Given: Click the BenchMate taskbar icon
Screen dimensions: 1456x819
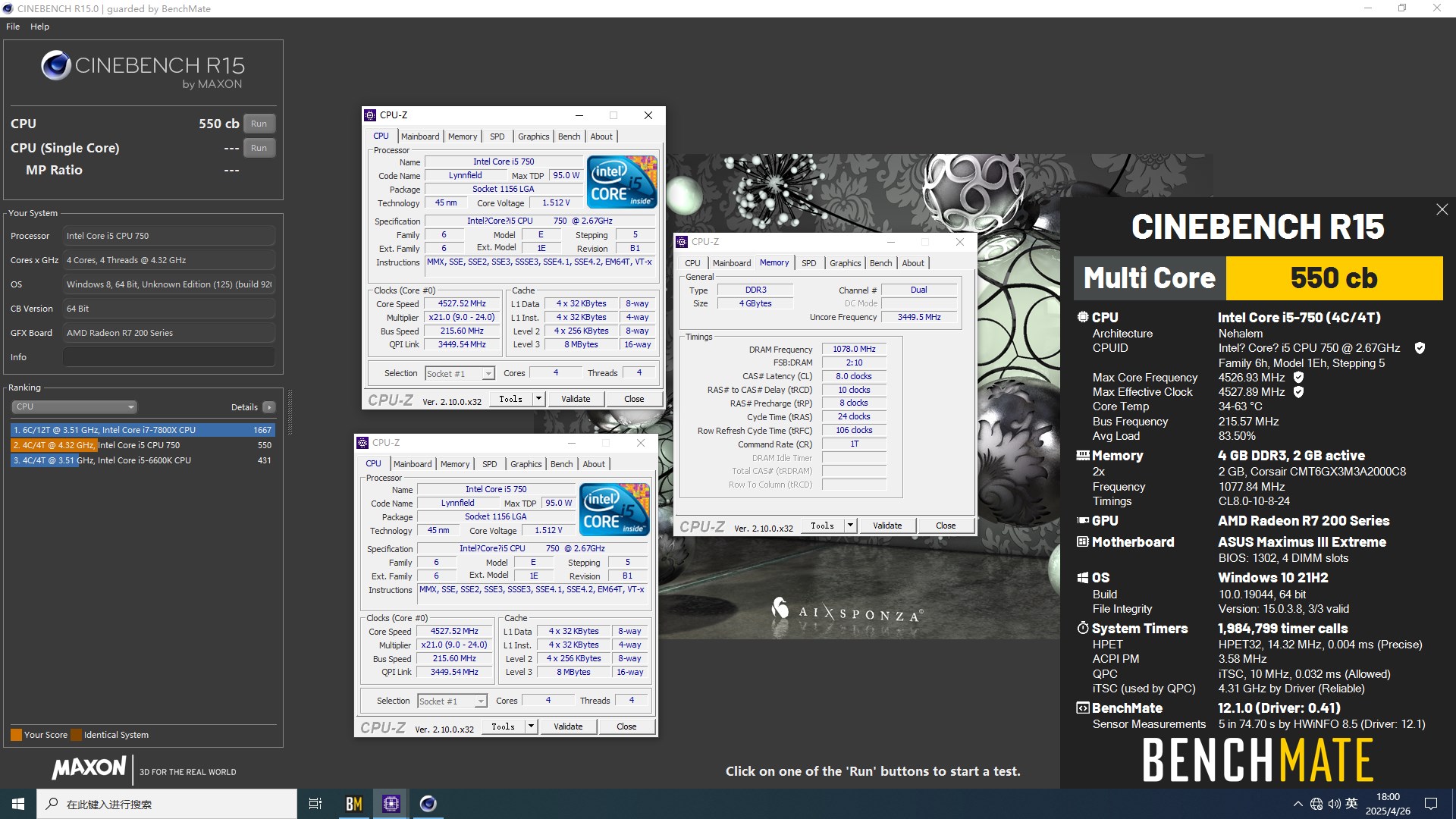Looking at the screenshot, I should (x=354, y=804).
